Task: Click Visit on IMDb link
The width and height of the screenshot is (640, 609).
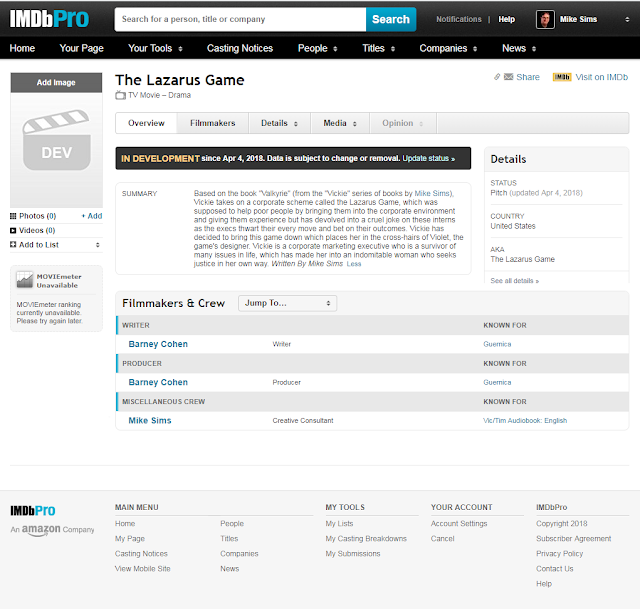Action: pyautogui.click(x=601, y=77)
